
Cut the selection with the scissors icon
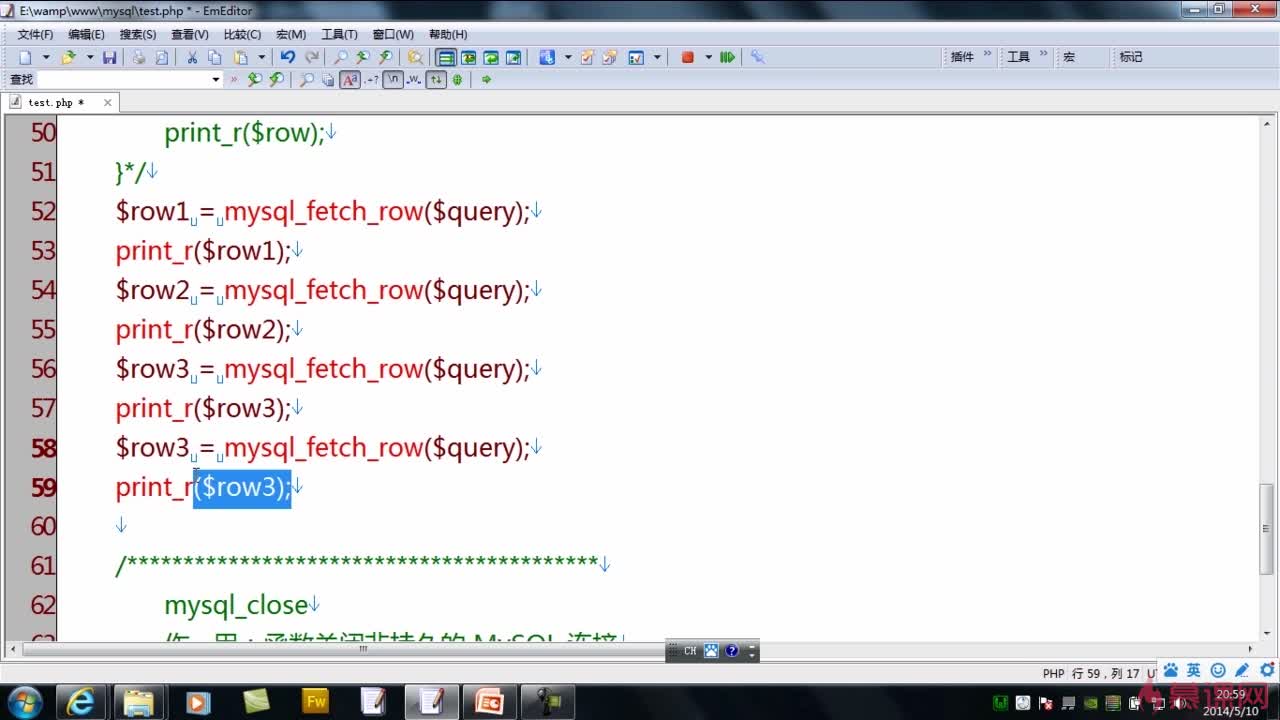point(192,57)
